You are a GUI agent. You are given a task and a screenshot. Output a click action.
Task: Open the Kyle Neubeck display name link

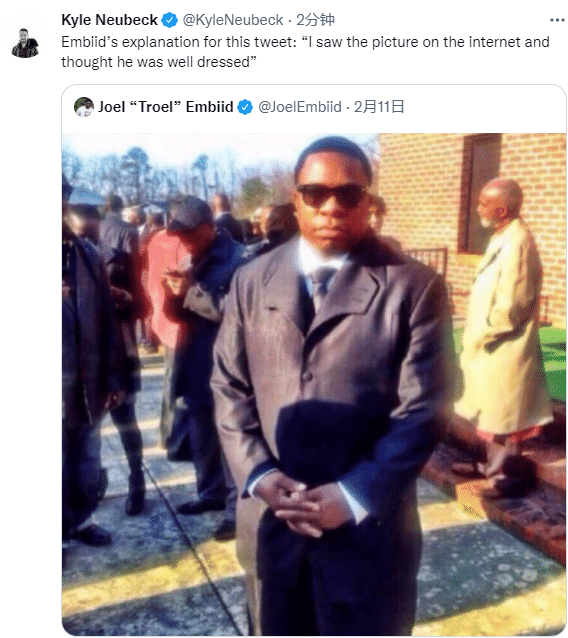pyautogui.click(x=109, y=20)
